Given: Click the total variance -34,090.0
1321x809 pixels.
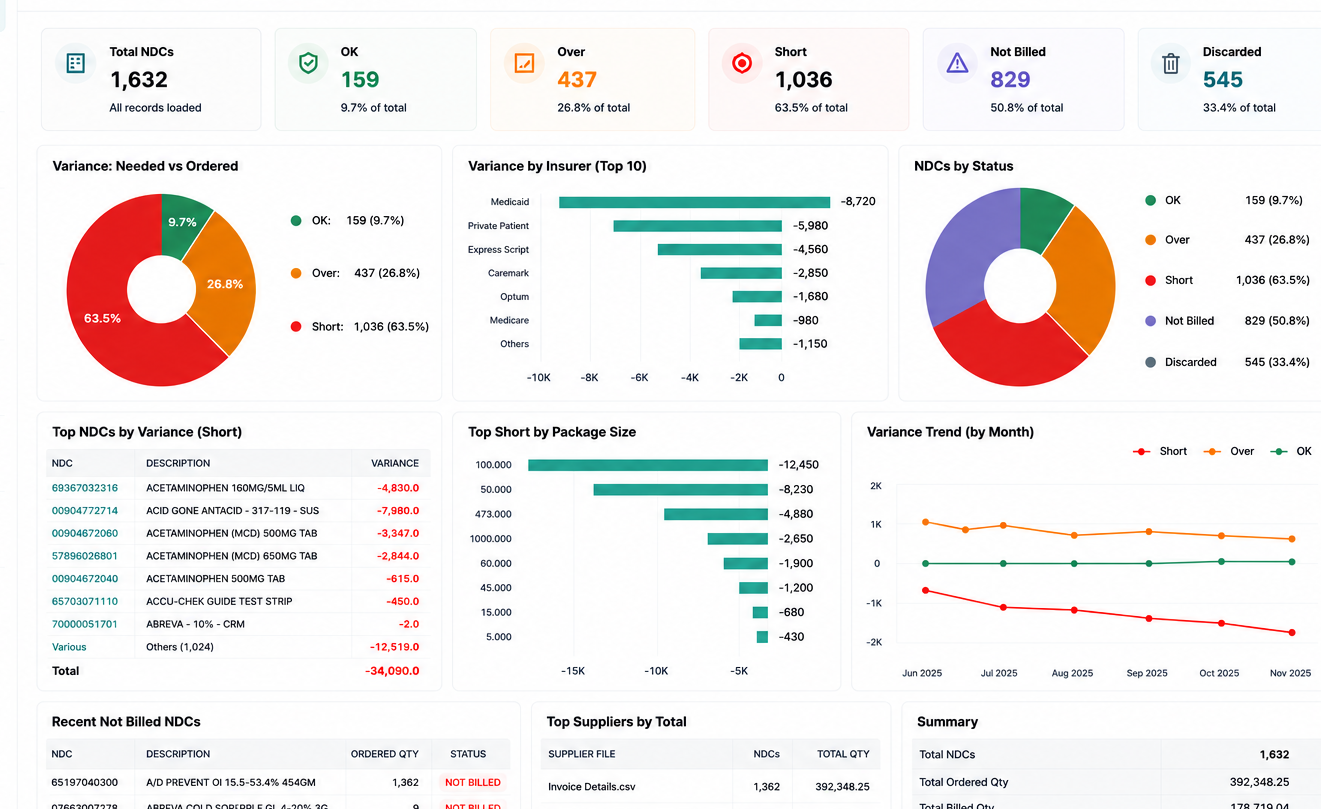Looking at the screenshot, I should point(392,671).
